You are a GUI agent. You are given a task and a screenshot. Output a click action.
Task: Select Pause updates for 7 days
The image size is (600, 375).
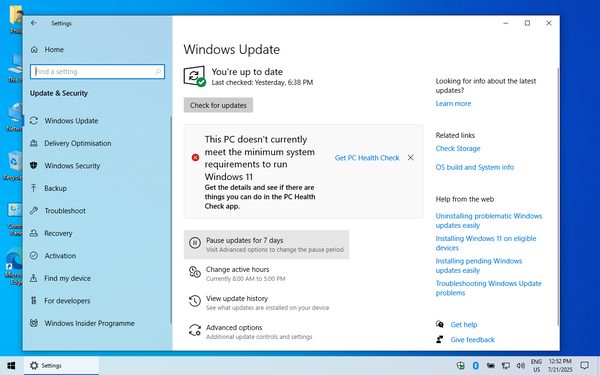click(266, 245)
